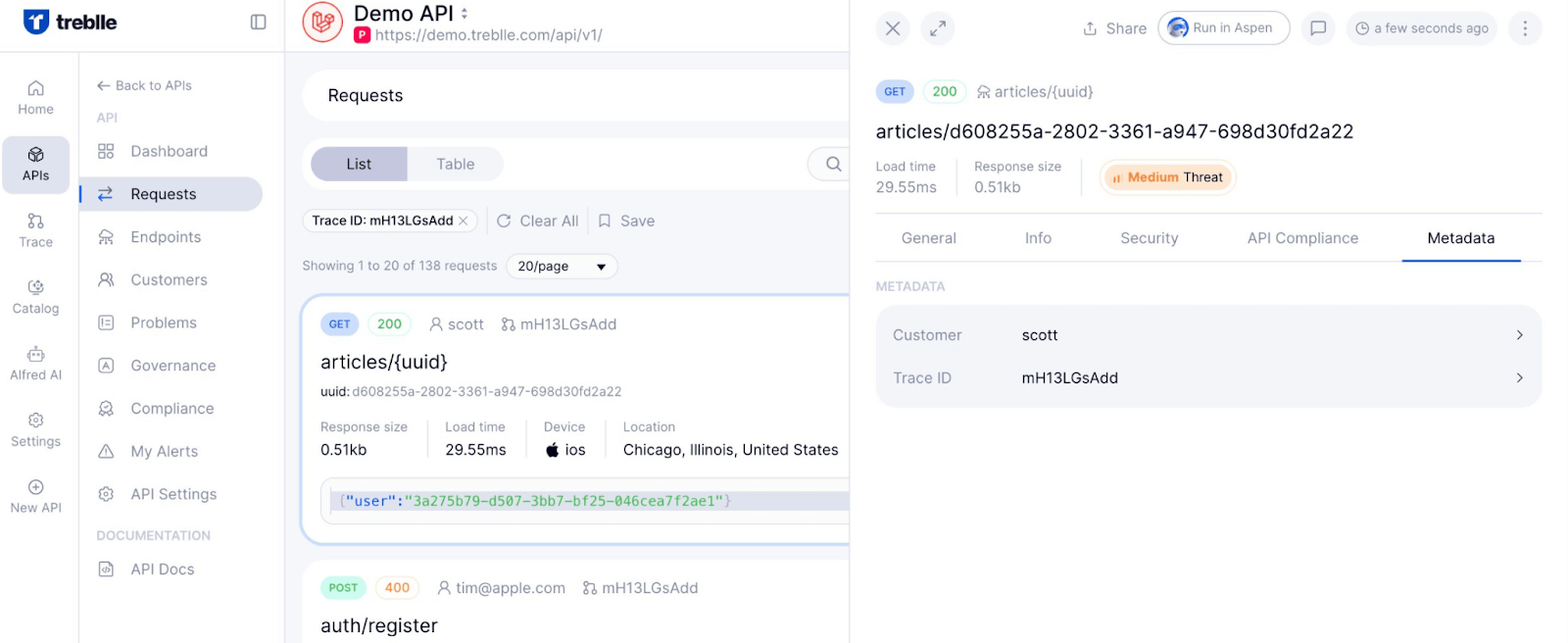Select Requests in the API menu
This screenshot has height=643, width=1568.
pos(171,194)
